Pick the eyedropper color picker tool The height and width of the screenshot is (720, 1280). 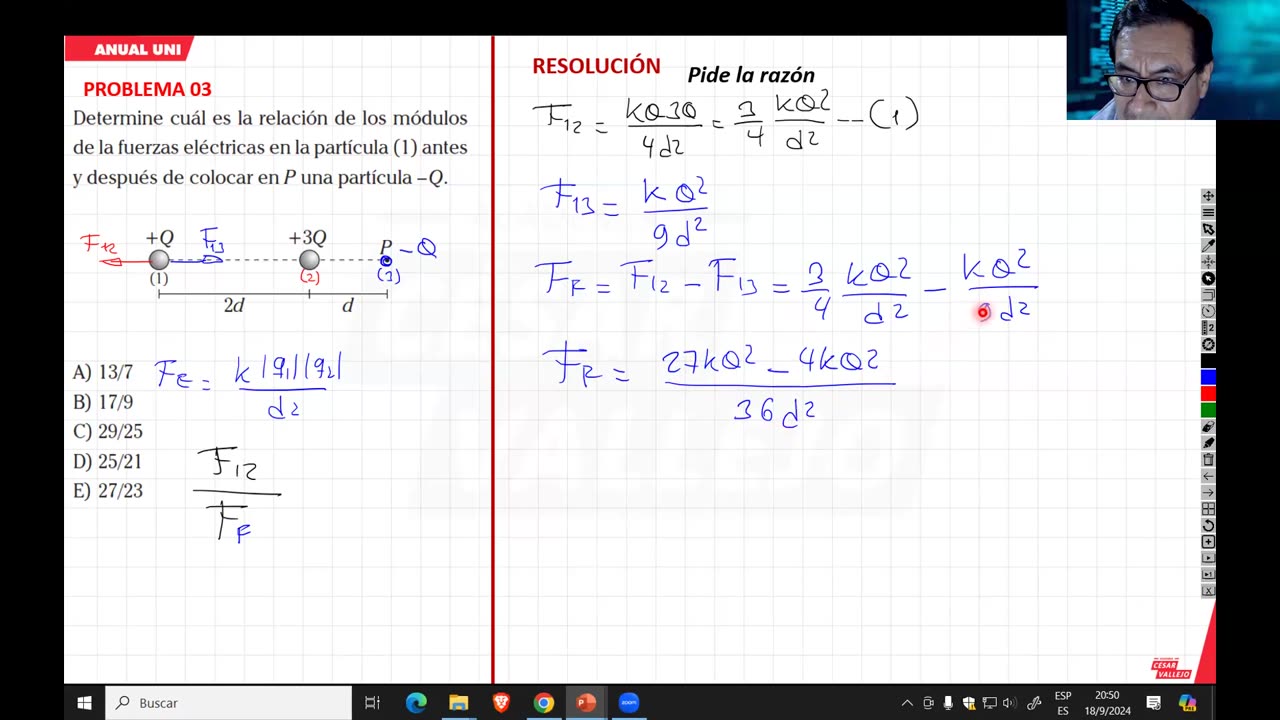coord(1208,245)
